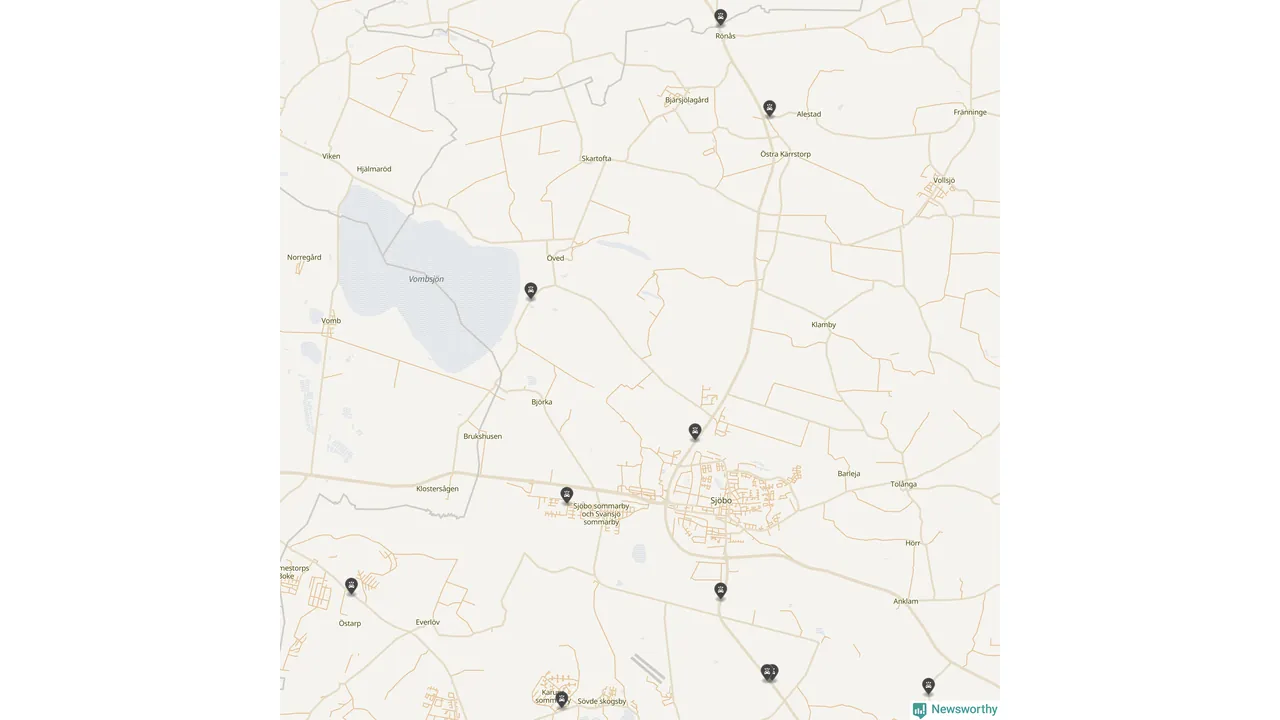Open the marker above Östarp label
The image size is (1280, 720).
pyautogui.click(x=351, y=586)
